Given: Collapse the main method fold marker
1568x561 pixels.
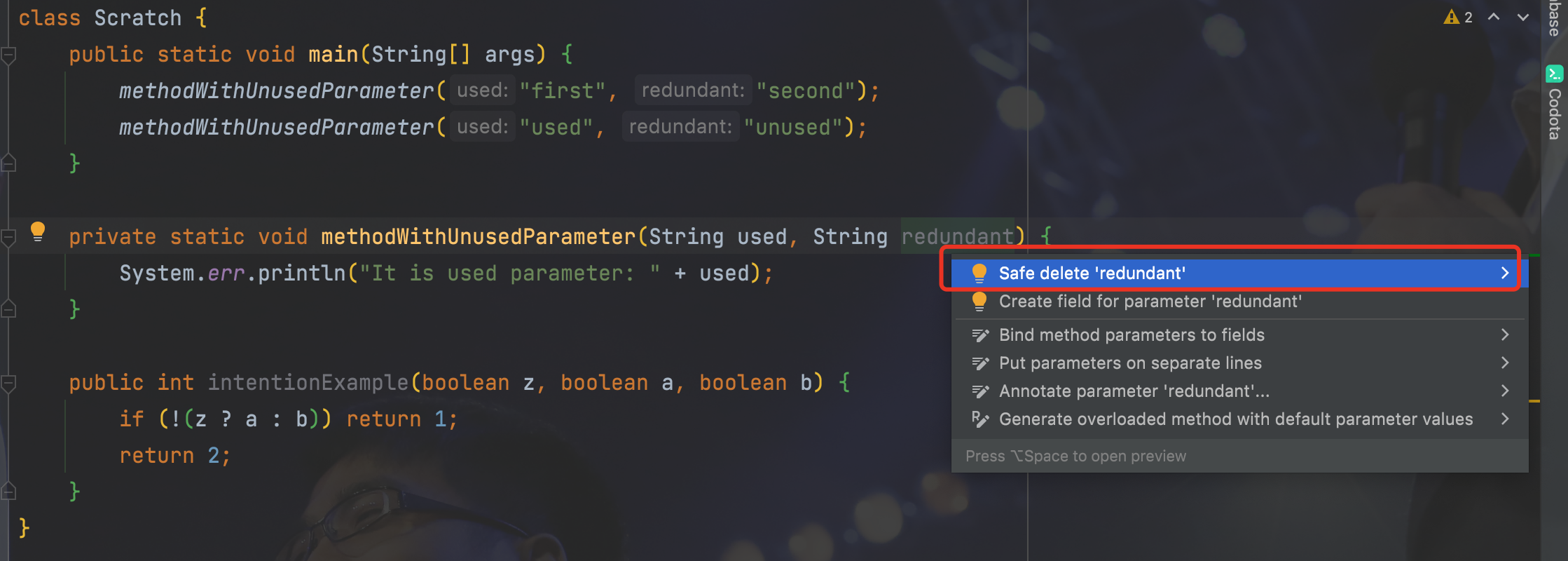Looking at the screenshot, I should pos(8,55).
